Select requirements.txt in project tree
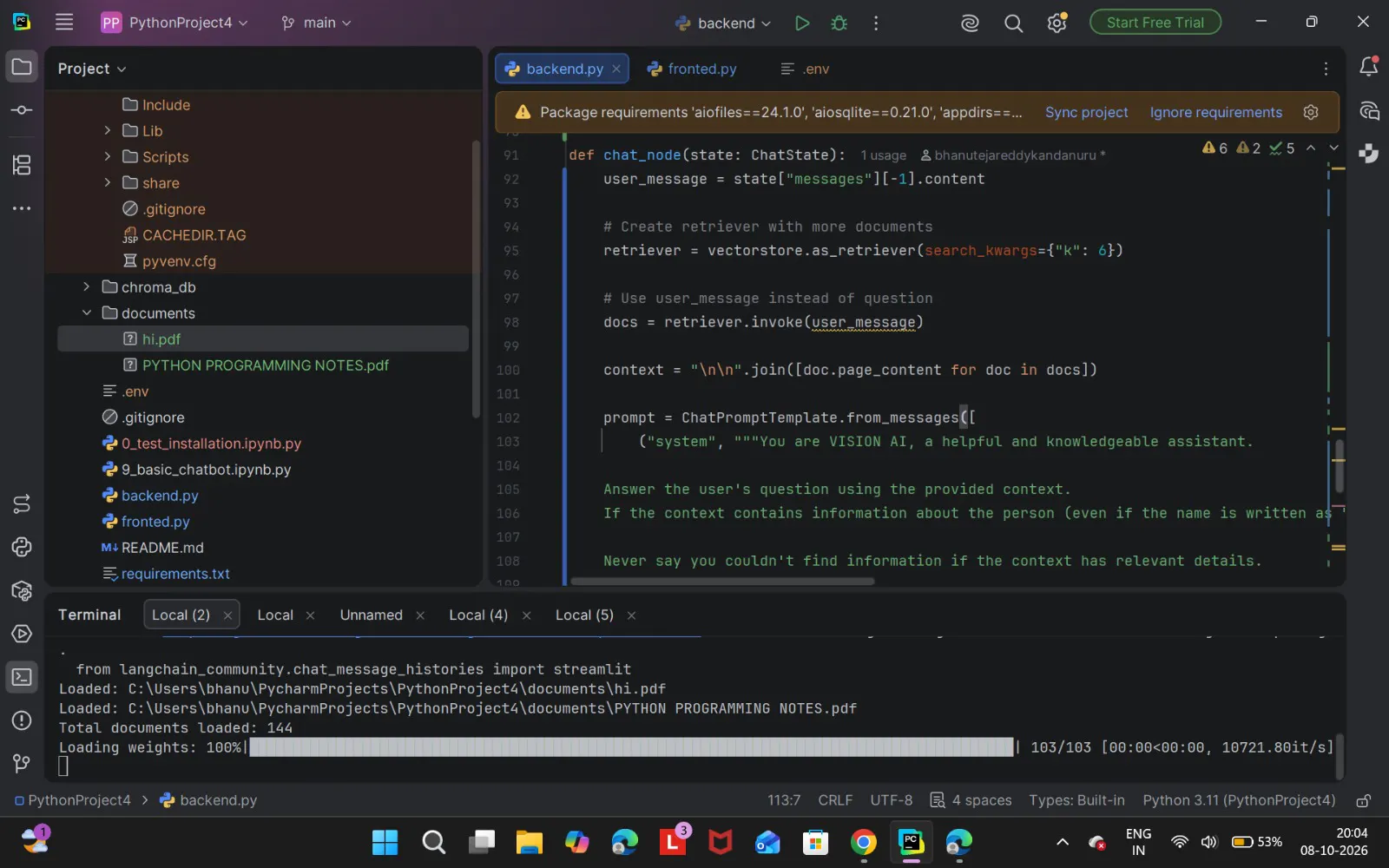Image resolution: width=1389 pixels, height=868 pixels. click(175, 573)
